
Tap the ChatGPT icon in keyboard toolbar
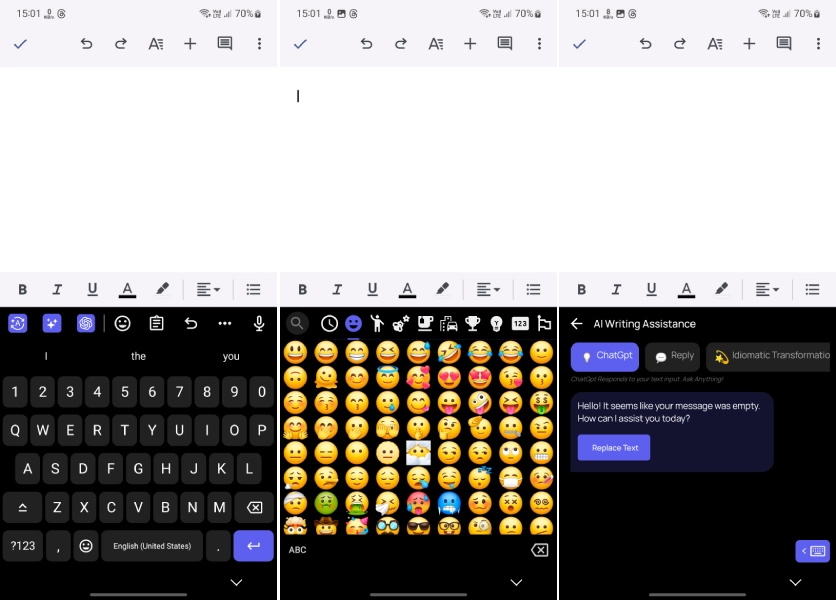[86, 323]
